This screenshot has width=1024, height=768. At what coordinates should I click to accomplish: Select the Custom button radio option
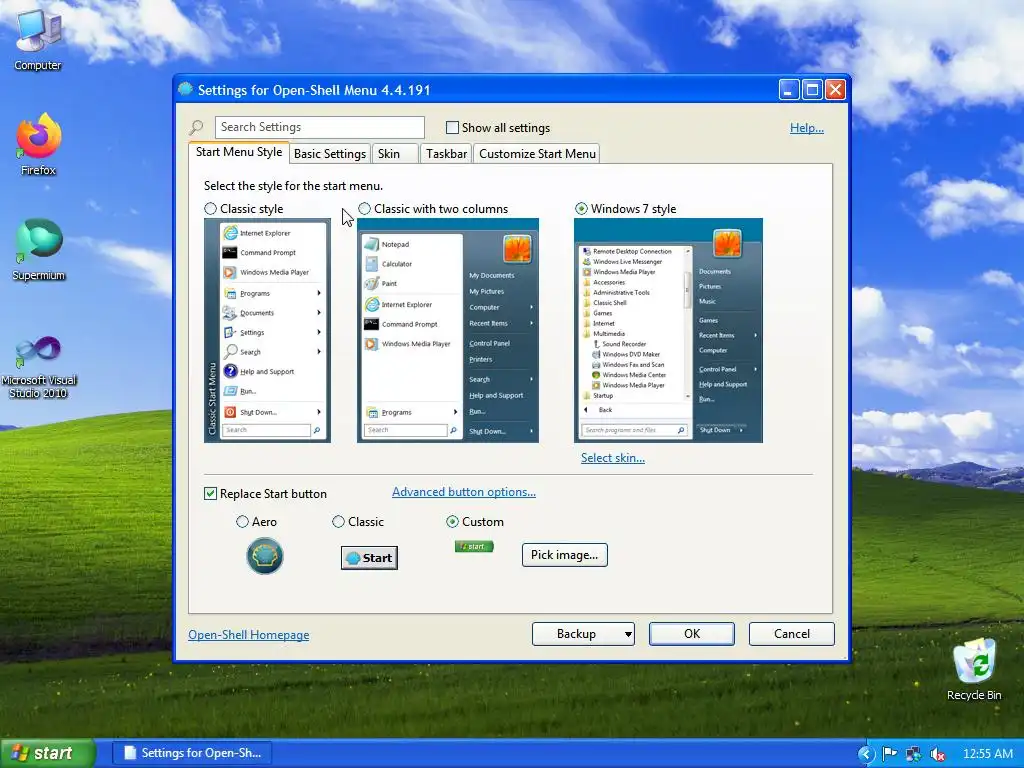[452, 522]
